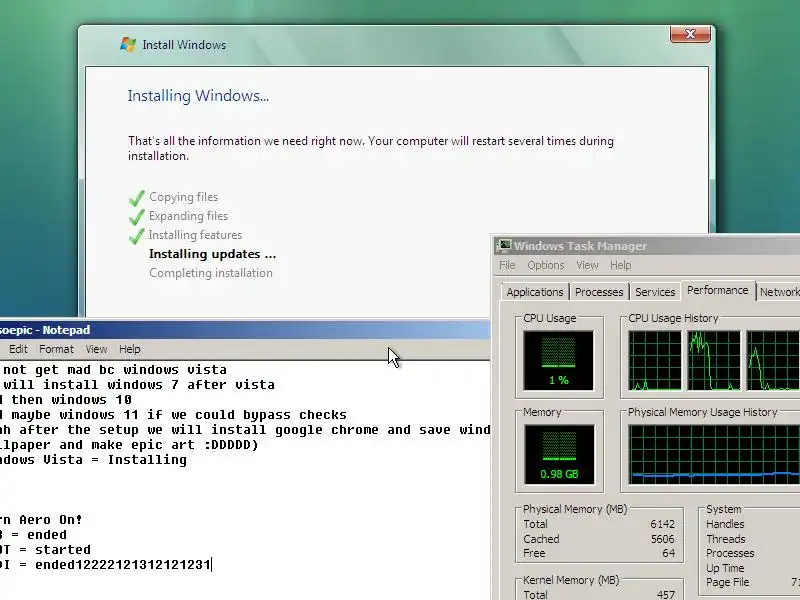Click the 'Copying files' step text
The width and height of the screenshot is (800, 600).
click(x=183, y=197)
